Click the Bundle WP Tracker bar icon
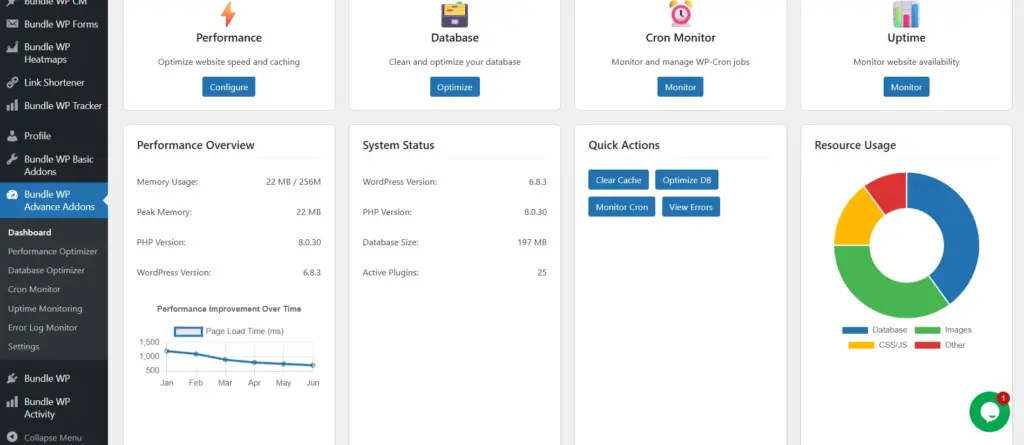 click(12, 105)
